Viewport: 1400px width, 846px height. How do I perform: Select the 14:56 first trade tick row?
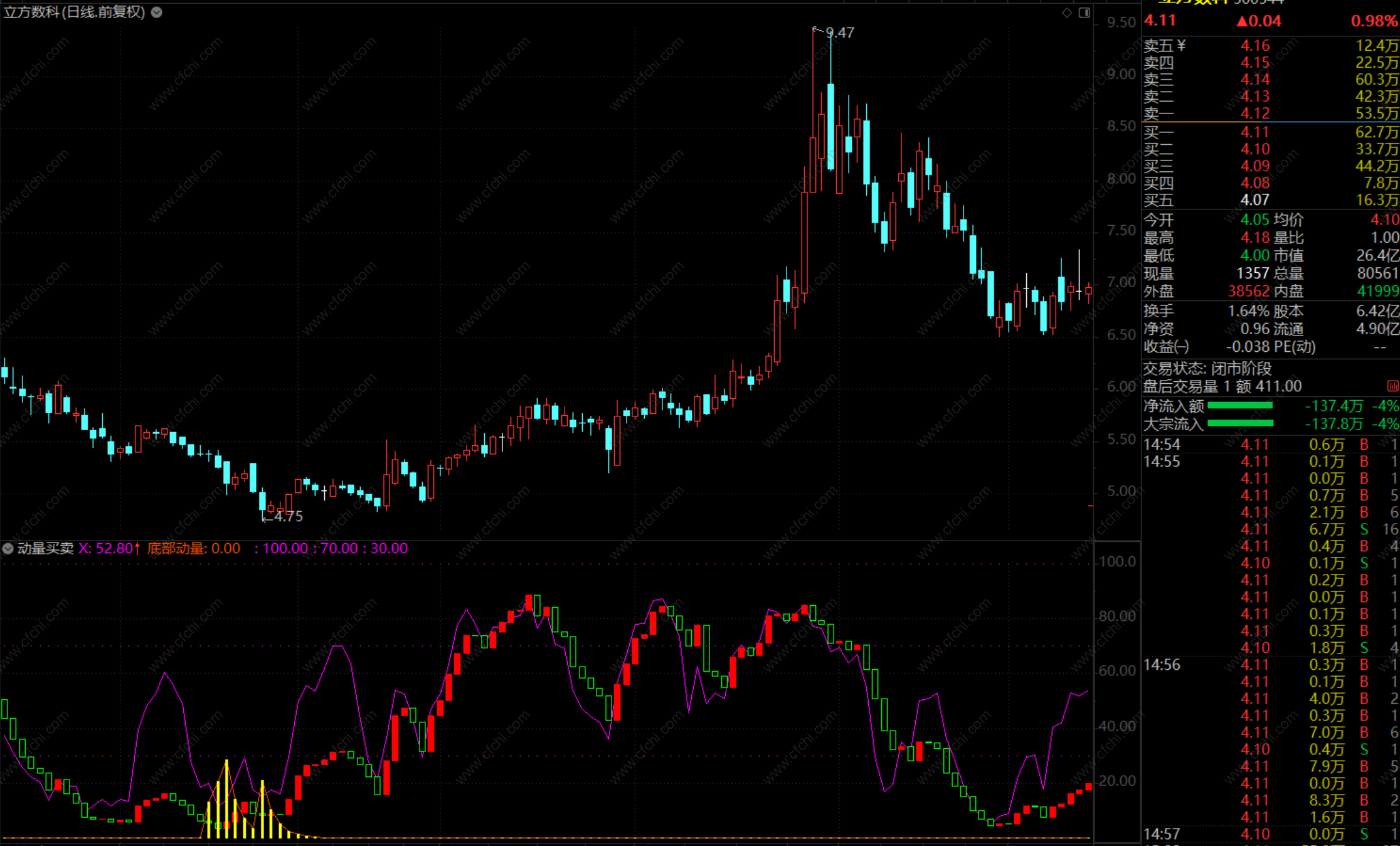click(1254, 665)
